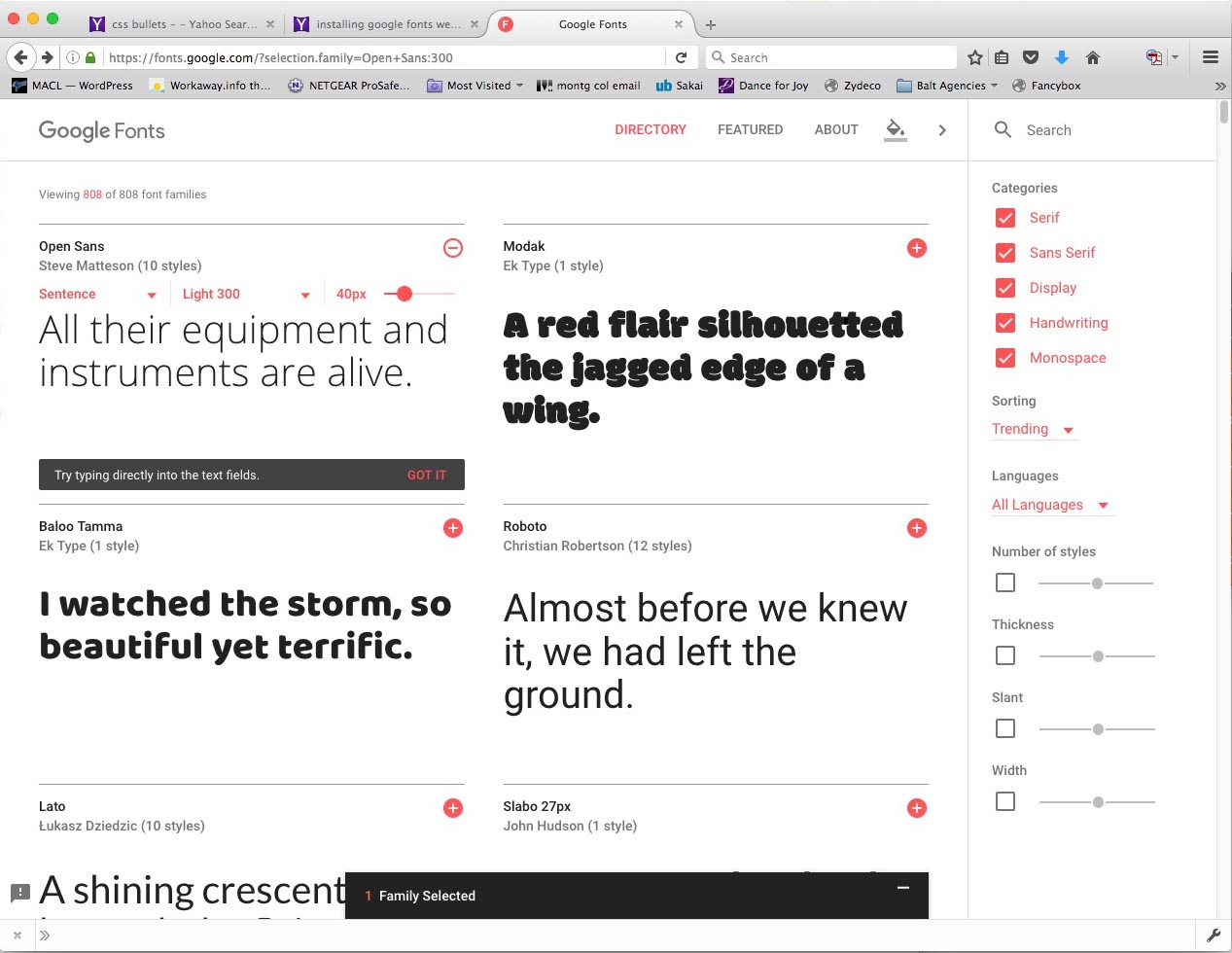Dismiss the tip with GOT IT
Screen dimensions: 1232x953
[x=427, y=476]
